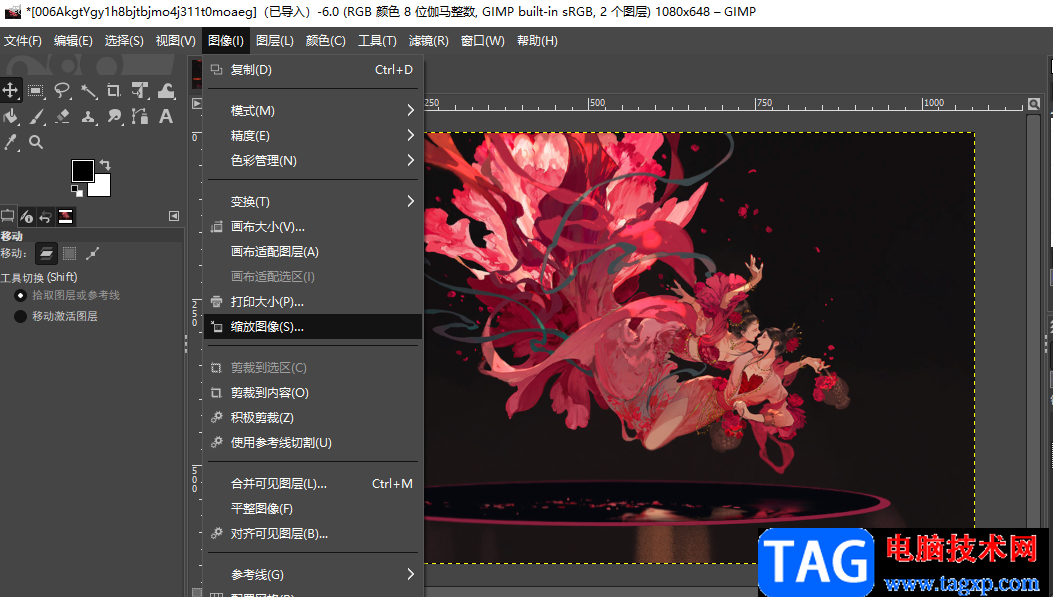Image resolution: width=1053 pixels, height=597 pixels.
Task: Switch to the Undo History tab
Action: [x=46, y=216]
